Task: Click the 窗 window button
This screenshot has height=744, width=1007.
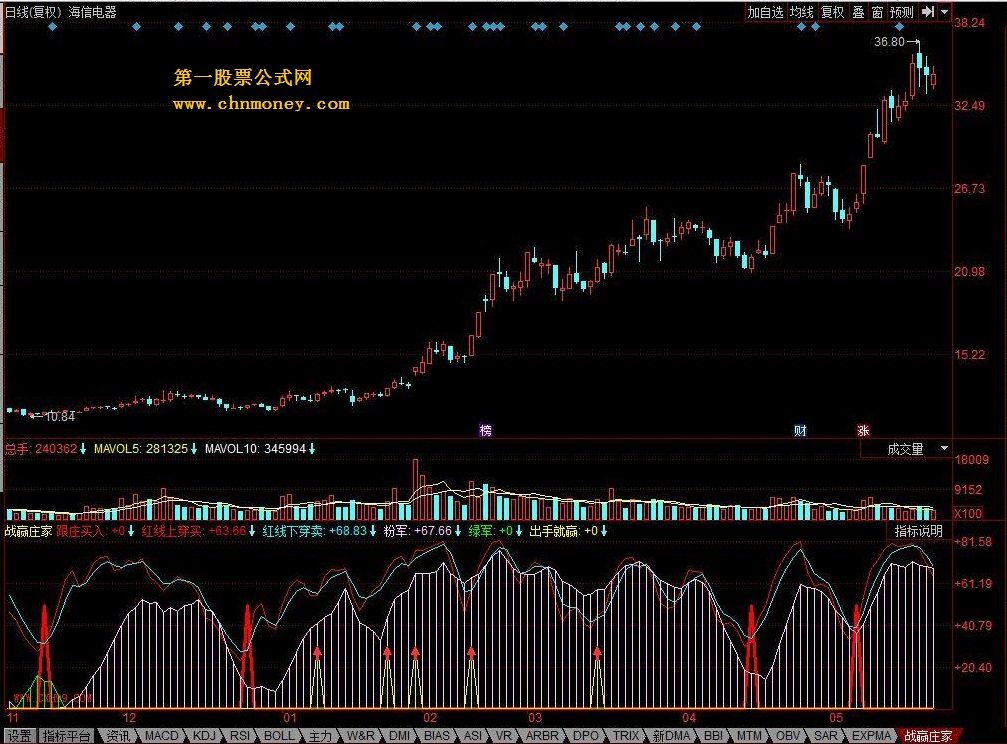Action: (x=877, y=12)
